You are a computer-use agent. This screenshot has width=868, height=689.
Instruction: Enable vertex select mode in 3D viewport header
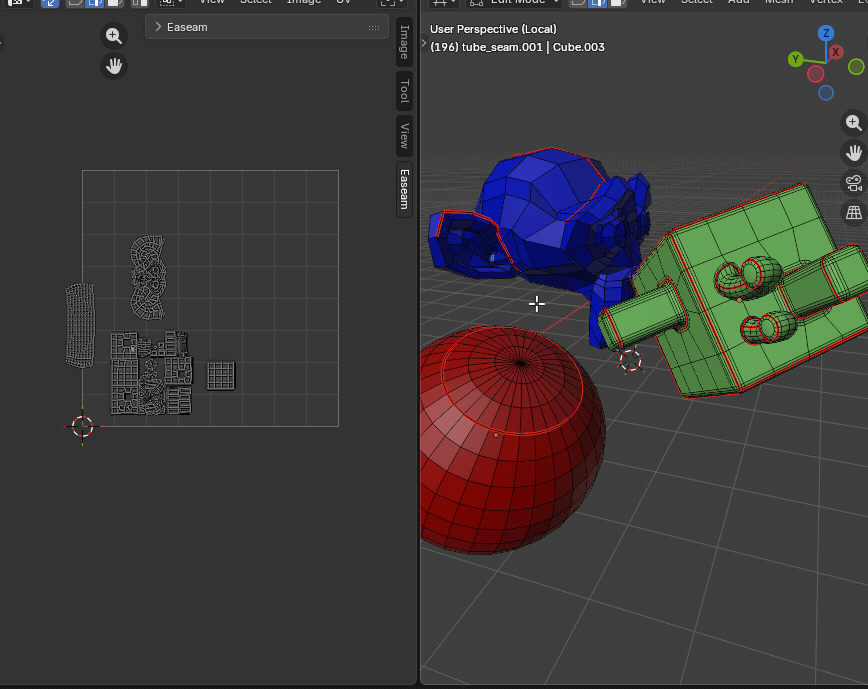click(x=578, y=3)
